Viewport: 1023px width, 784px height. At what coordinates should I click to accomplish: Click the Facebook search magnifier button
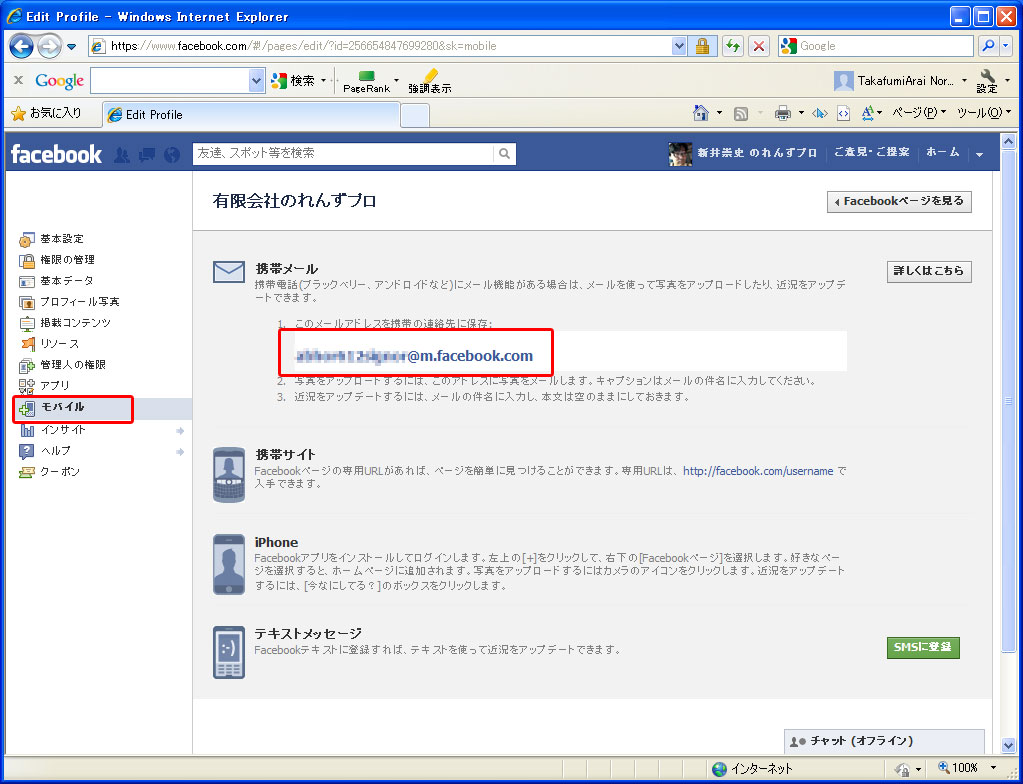tap(504, 153)
